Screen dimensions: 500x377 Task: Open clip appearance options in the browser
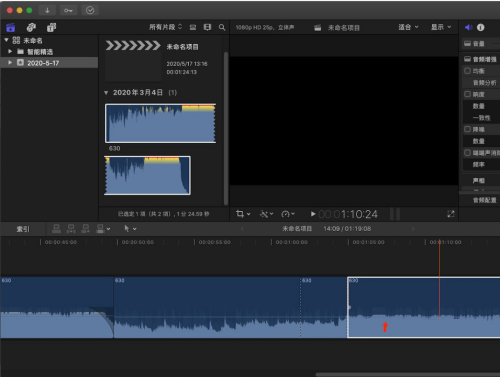pyautogui.click(x=193, y=27)
